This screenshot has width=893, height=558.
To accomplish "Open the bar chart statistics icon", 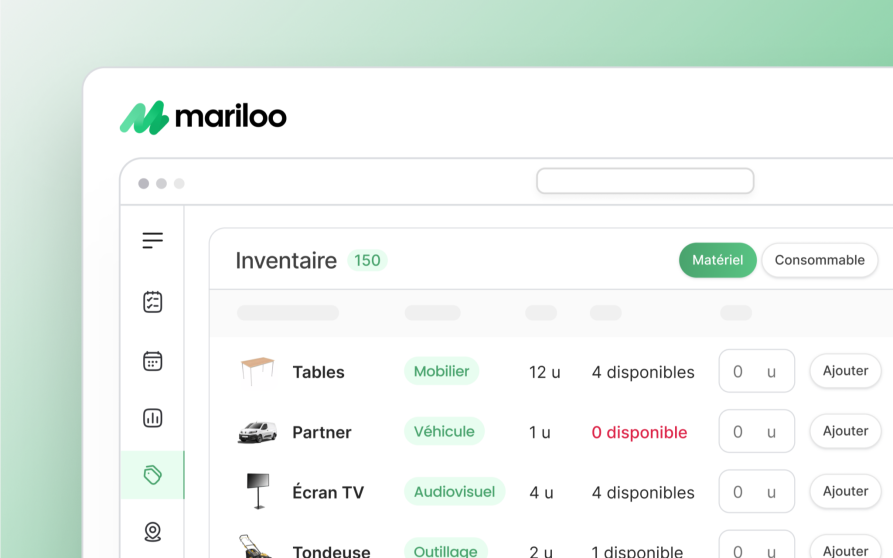I will [x=153, y=418].
